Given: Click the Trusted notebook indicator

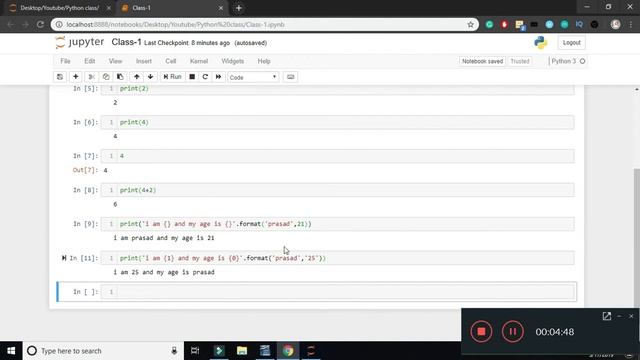Looking at the screenshot, I should [520, 61].
